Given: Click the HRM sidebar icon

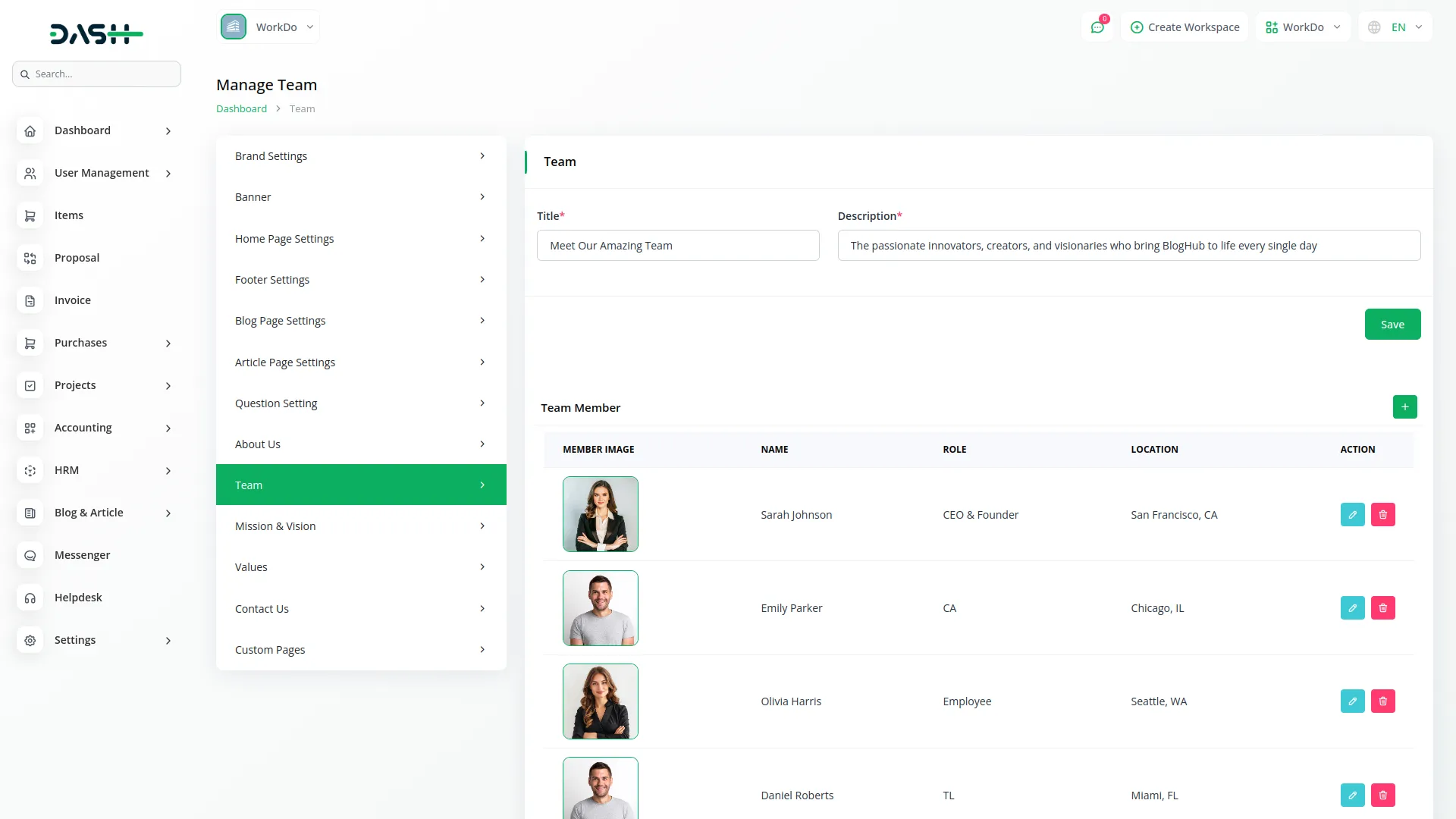Looking at the screenshot, I should coord(30,471).
